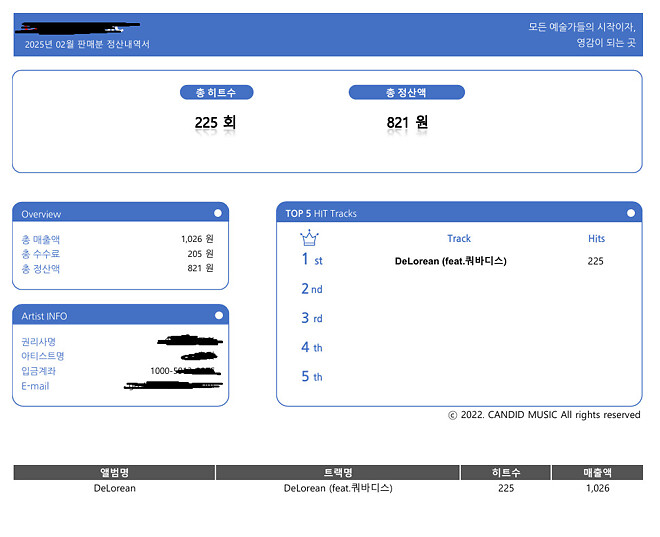Click the 225 cell in bottom table
Screen dimensions: 660x537
[x=506, y=488]
